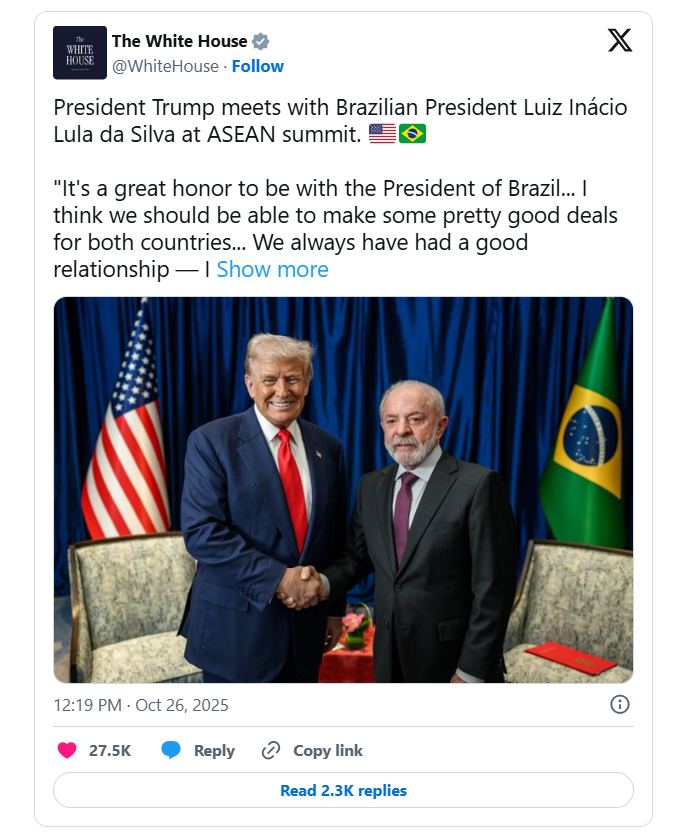Viewport: 692px width, 839px height.
Task: Click the 27.5K likes count
Action: point(110,750)
